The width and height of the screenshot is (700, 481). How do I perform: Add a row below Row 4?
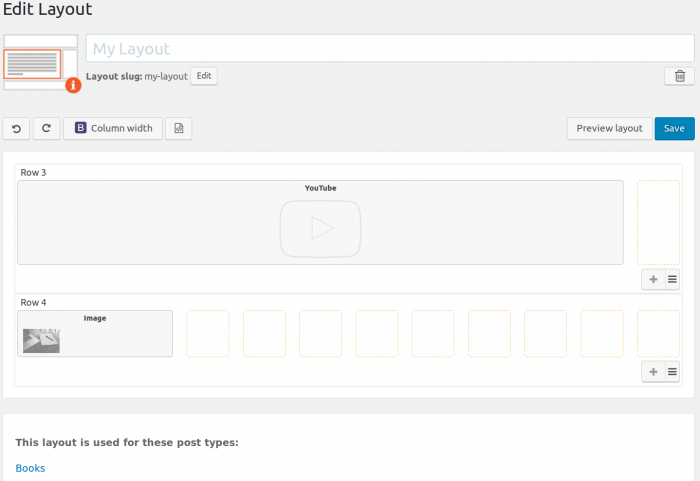click(654, 372)
